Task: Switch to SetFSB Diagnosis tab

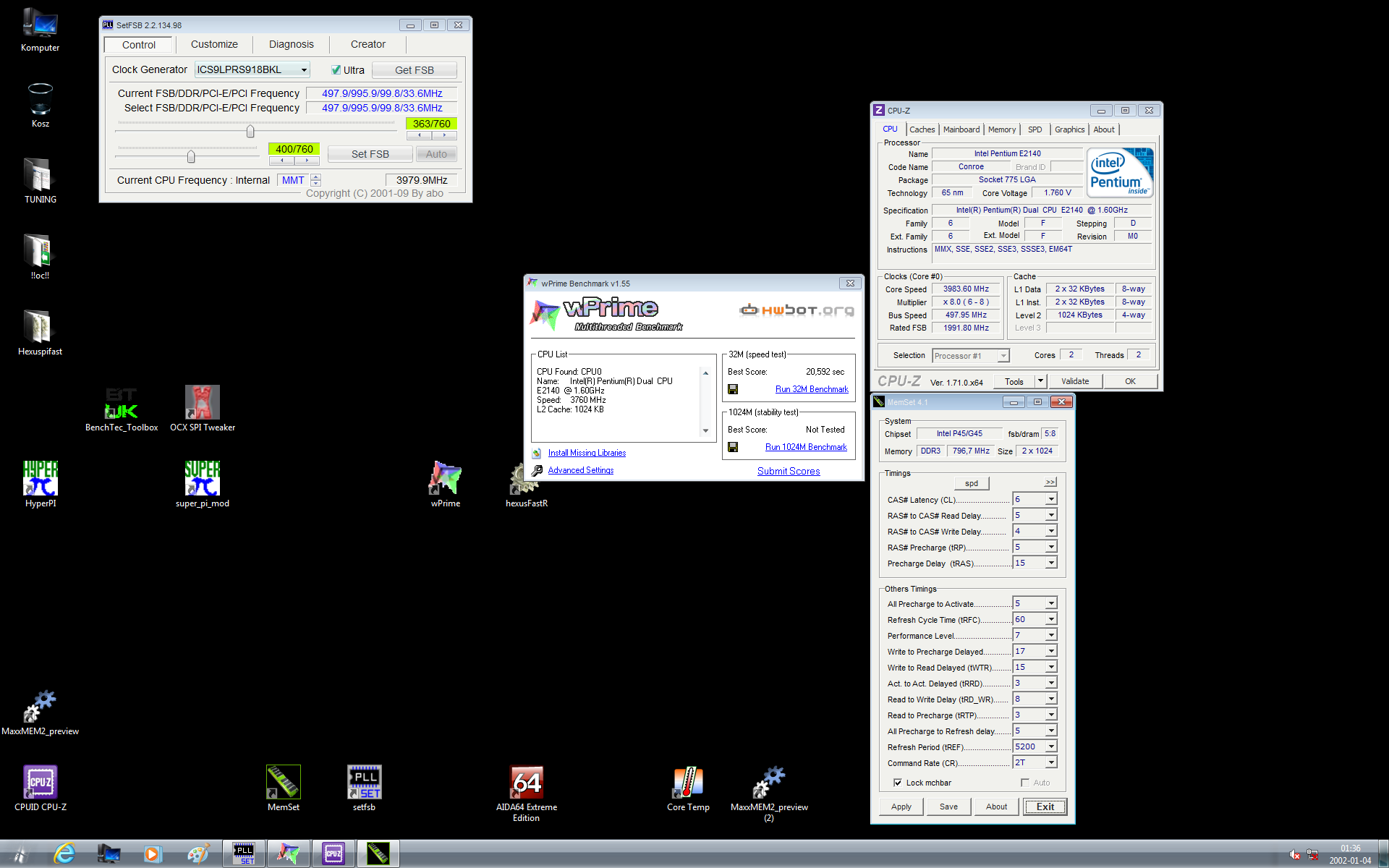Action: pos(292,44)
